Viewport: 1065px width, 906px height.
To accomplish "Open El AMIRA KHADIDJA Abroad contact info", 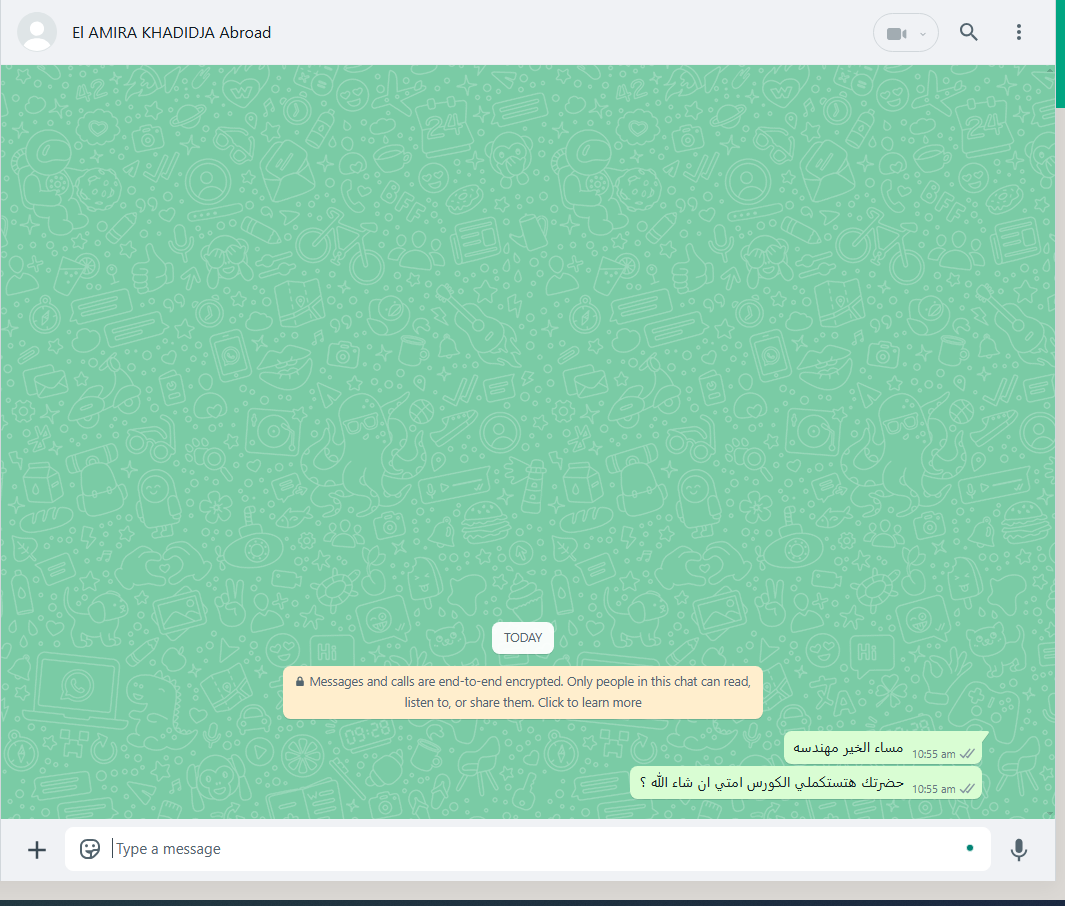I will coord(171,33).
